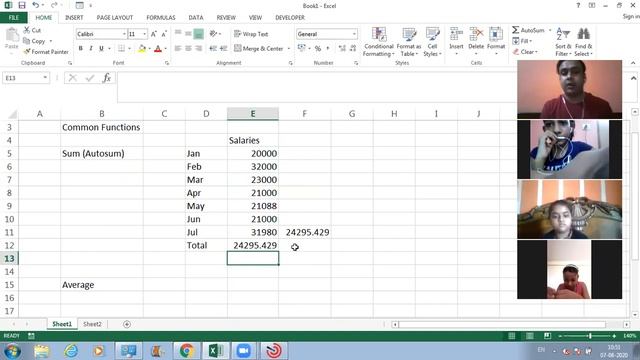Image resolution: width=640 pixels, height=360 pixels.
Task: Open Find & Select binoculars
Action: (583, 42)
